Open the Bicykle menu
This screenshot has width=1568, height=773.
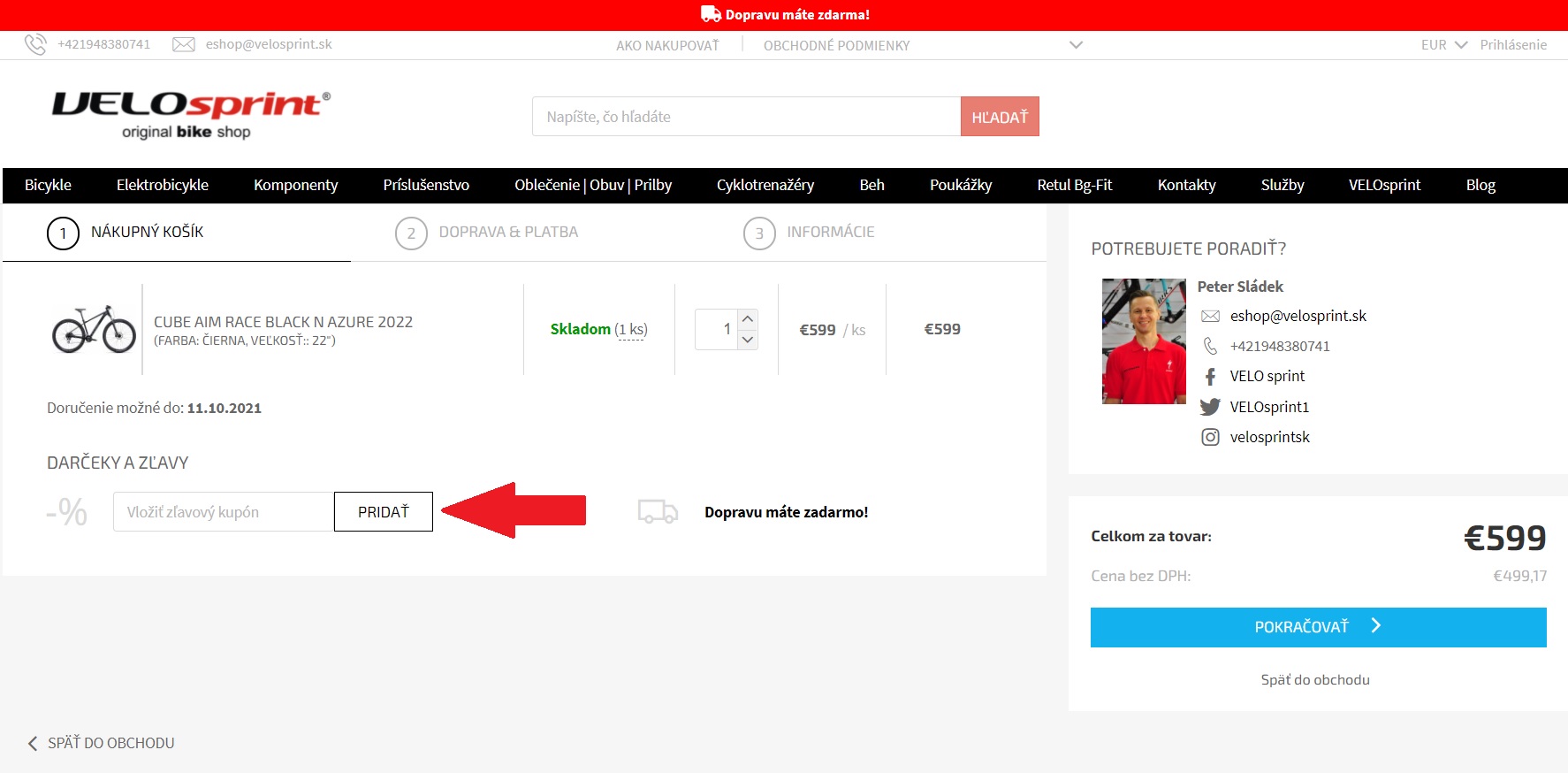click(x=48, y=185)
